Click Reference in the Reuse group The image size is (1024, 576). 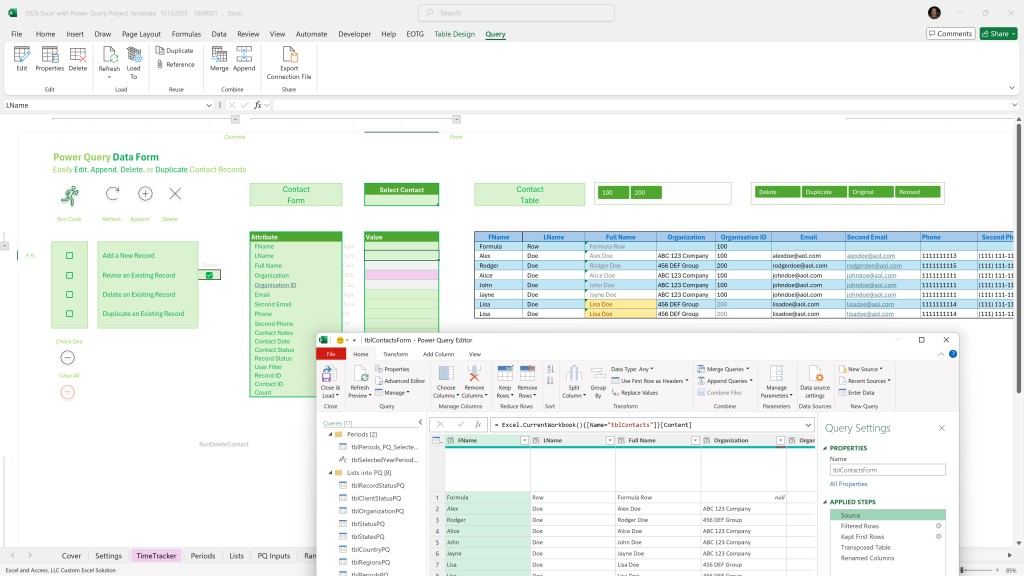point(175,64)
